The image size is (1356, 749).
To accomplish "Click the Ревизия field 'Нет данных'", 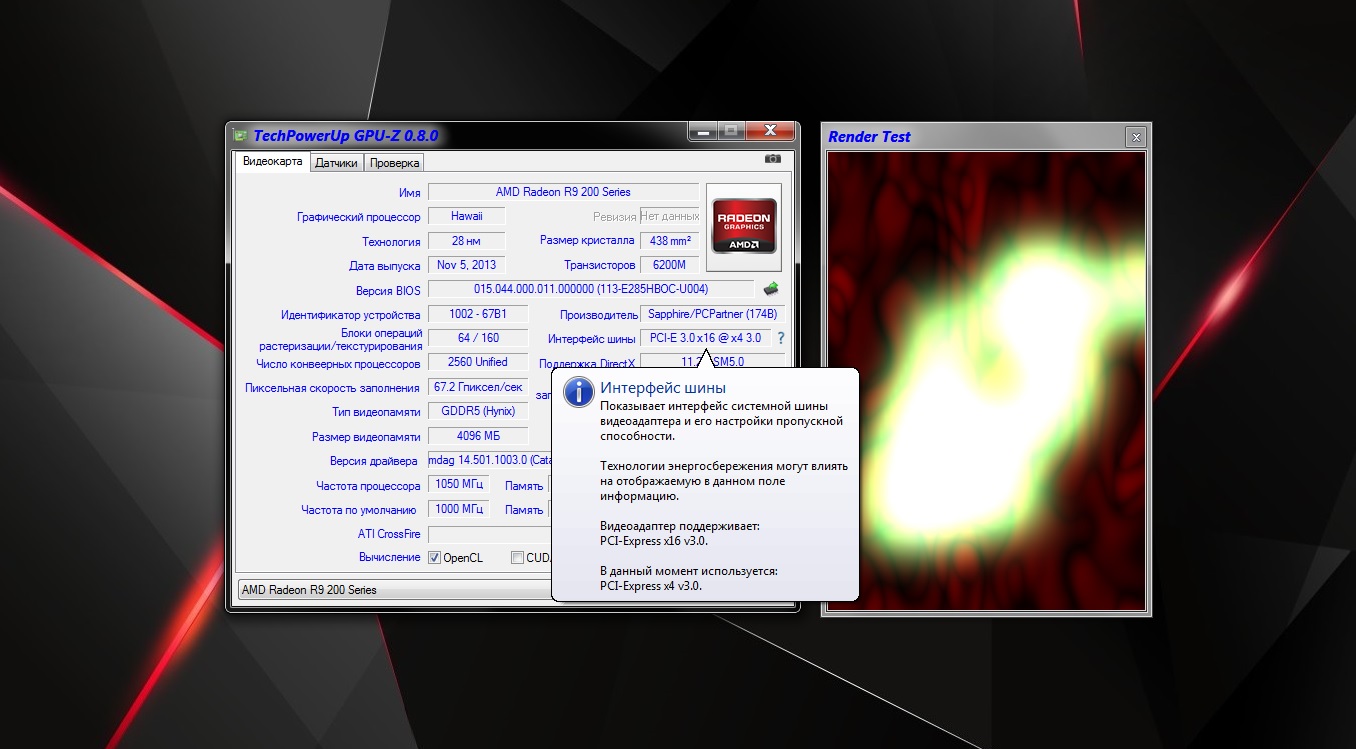I will tap(670, 216).
